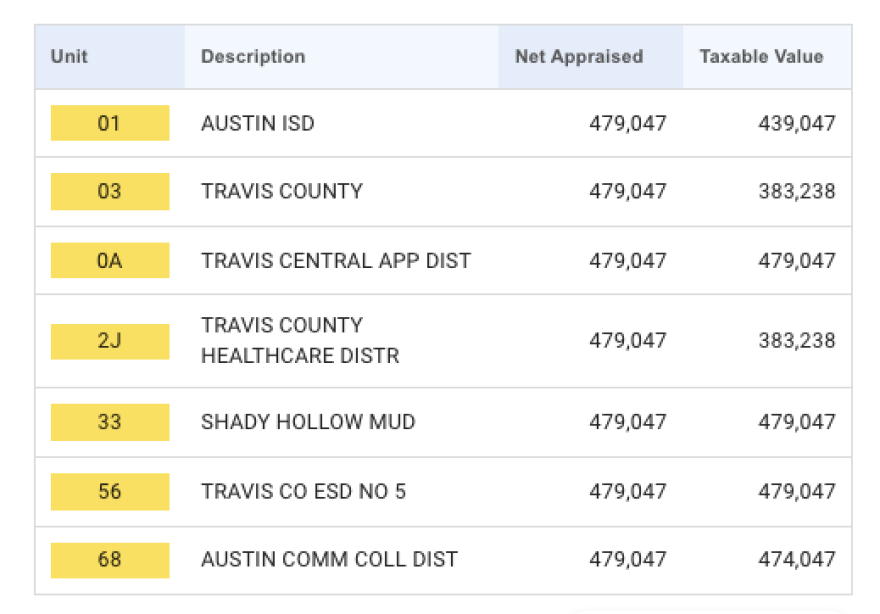The image size is (880, 614).
Task: Click the yellow unit 03 badge
Action: tap(110, 191)
